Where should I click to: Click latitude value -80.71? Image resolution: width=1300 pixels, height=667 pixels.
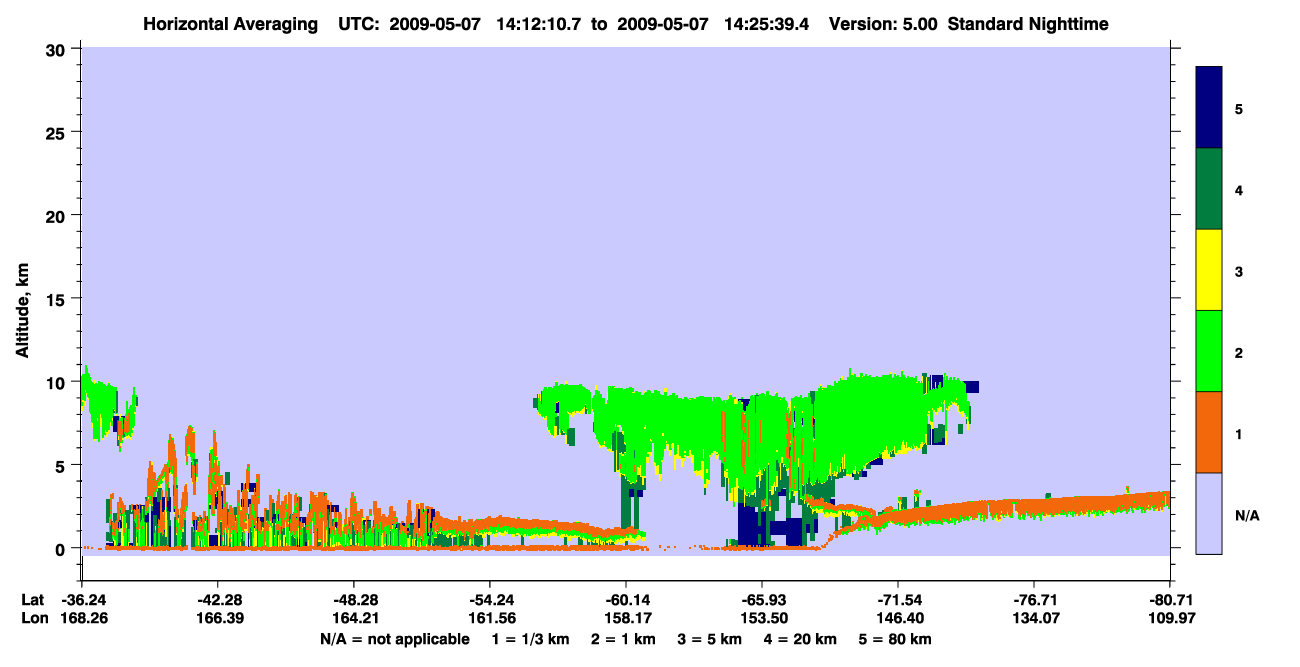point(1170,600)
